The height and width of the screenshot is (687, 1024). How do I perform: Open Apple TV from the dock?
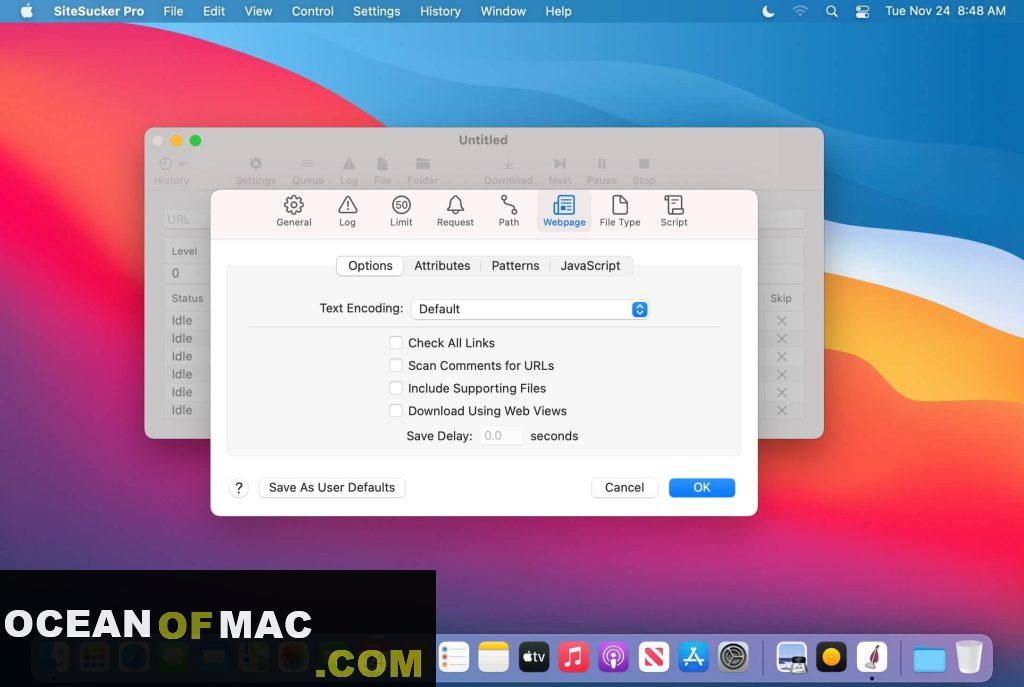(534, 657)
